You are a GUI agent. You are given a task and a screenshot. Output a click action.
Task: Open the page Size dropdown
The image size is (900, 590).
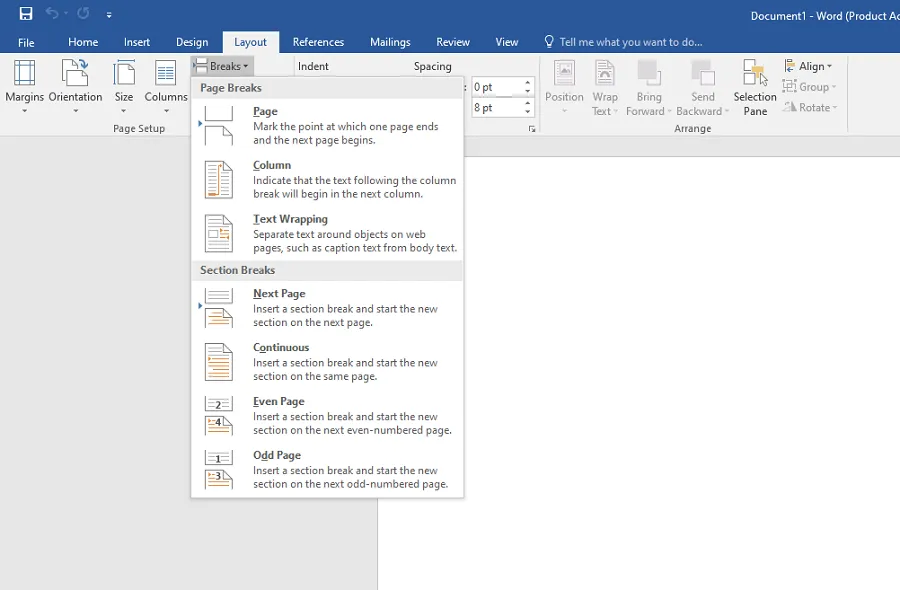tap(123, 86)
